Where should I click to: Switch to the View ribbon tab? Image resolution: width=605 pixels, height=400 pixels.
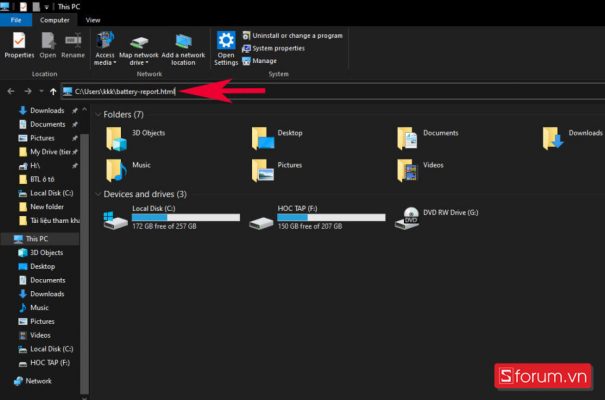pyautogui.click(x=93, y=19)
